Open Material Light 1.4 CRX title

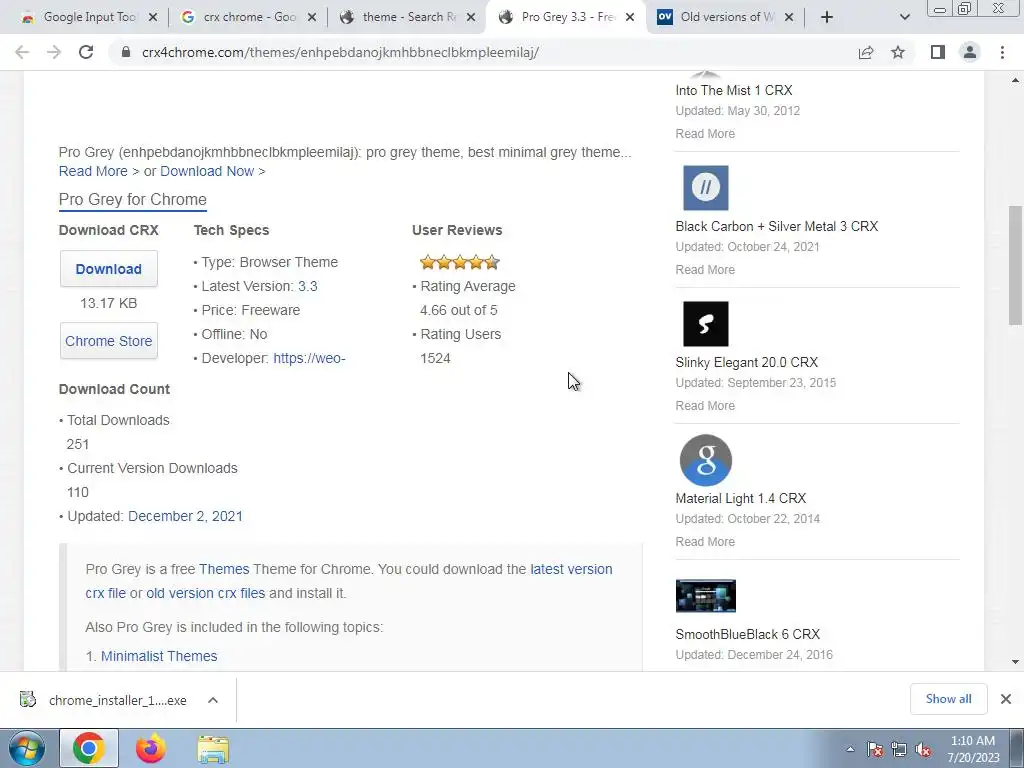pos(741,498)
